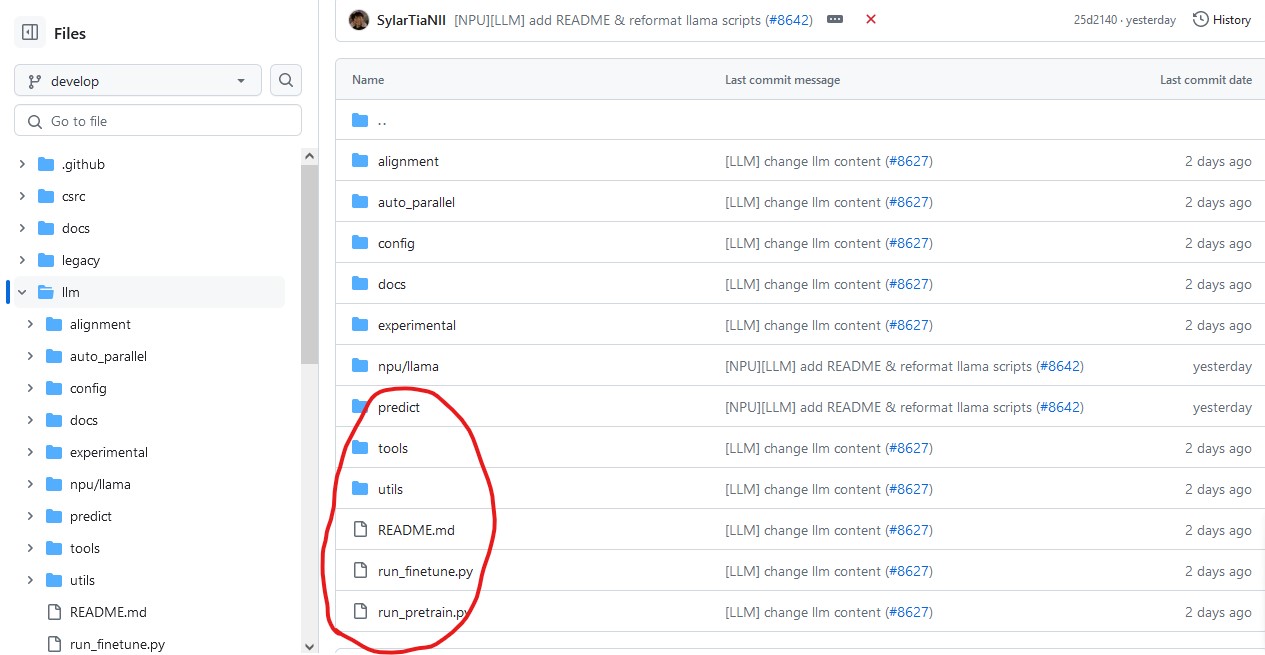Click the README.md file icon in file list
Screen dimensions: 1265x655
(360, 530)
